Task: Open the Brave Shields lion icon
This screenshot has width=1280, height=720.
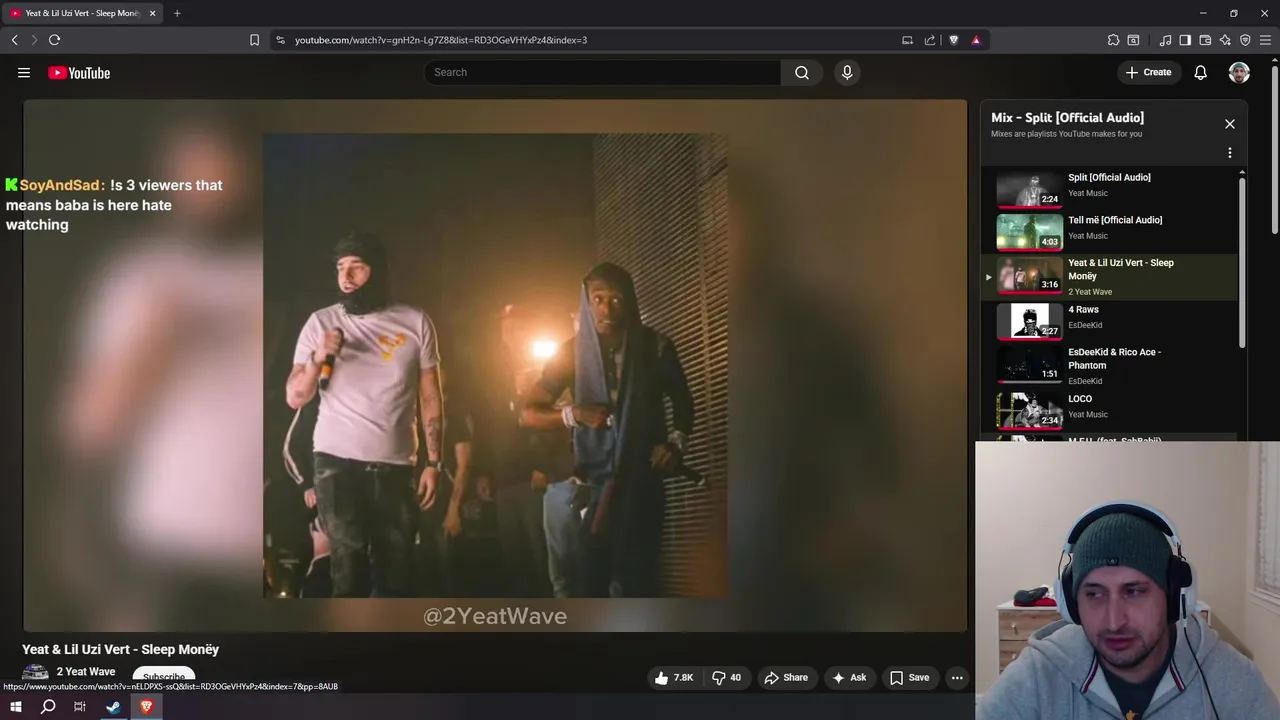Action: tap(953, 40)
